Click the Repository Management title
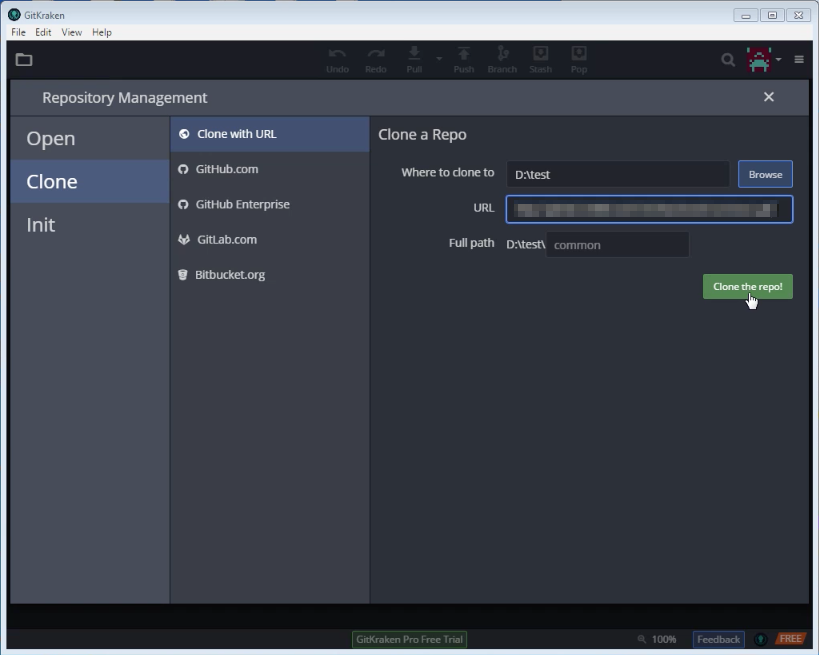This screenshot has height=655, width=819. tap(125, 98)
